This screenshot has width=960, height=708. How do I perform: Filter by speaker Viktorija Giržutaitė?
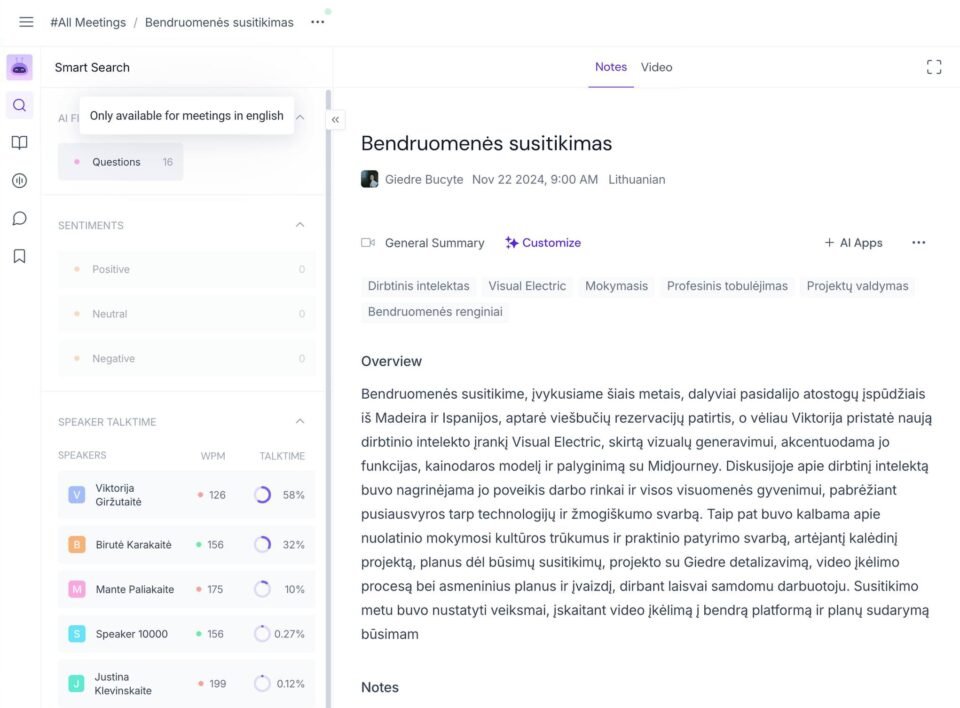(x=187, y=495)
